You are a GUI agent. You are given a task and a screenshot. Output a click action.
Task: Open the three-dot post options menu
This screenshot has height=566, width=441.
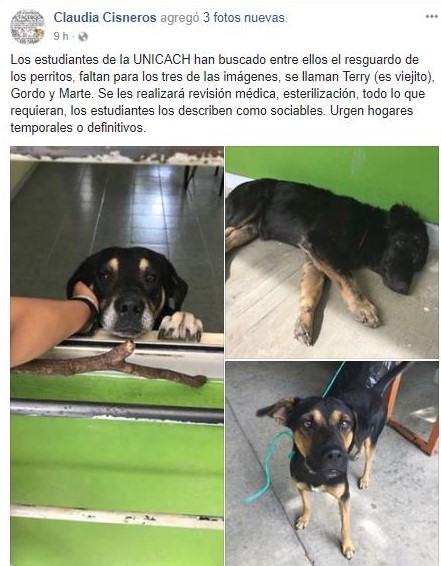(x=431, y=17)
